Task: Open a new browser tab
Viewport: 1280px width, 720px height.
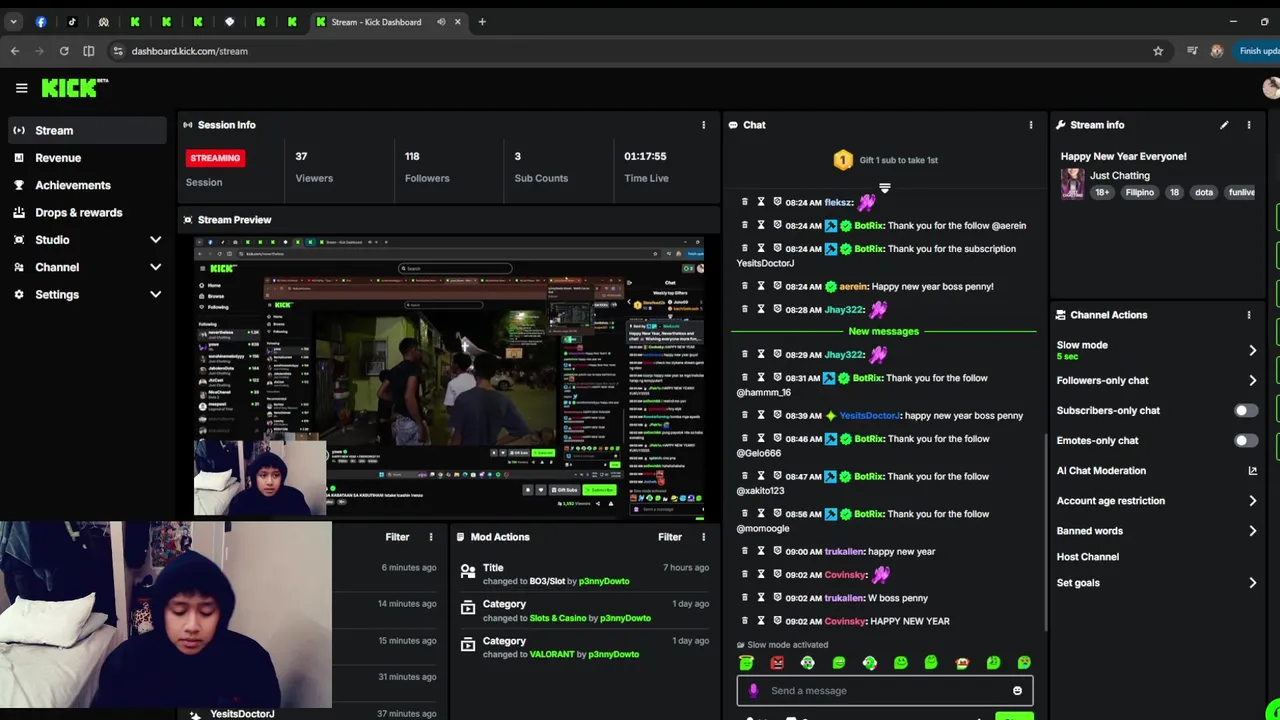Action: click(482, 22)
